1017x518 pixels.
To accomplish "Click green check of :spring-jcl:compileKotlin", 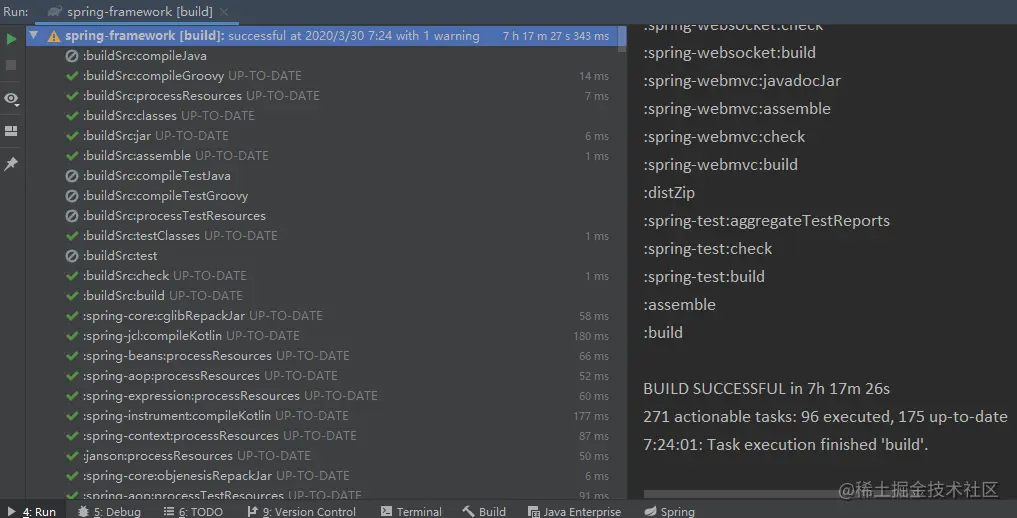I will coord(72,336).
